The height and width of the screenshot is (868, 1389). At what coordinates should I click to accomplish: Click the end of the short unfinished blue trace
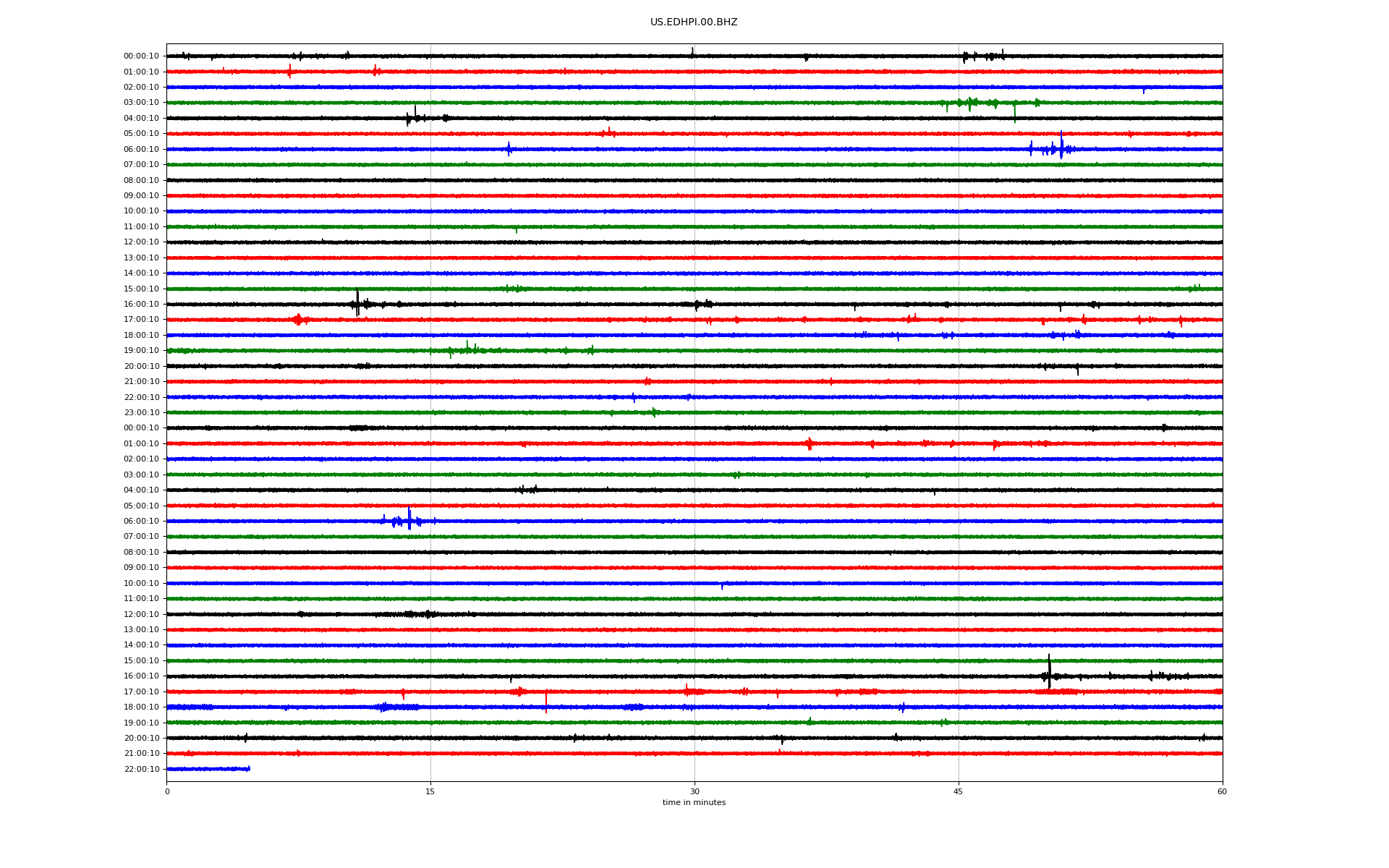(249, 769)
